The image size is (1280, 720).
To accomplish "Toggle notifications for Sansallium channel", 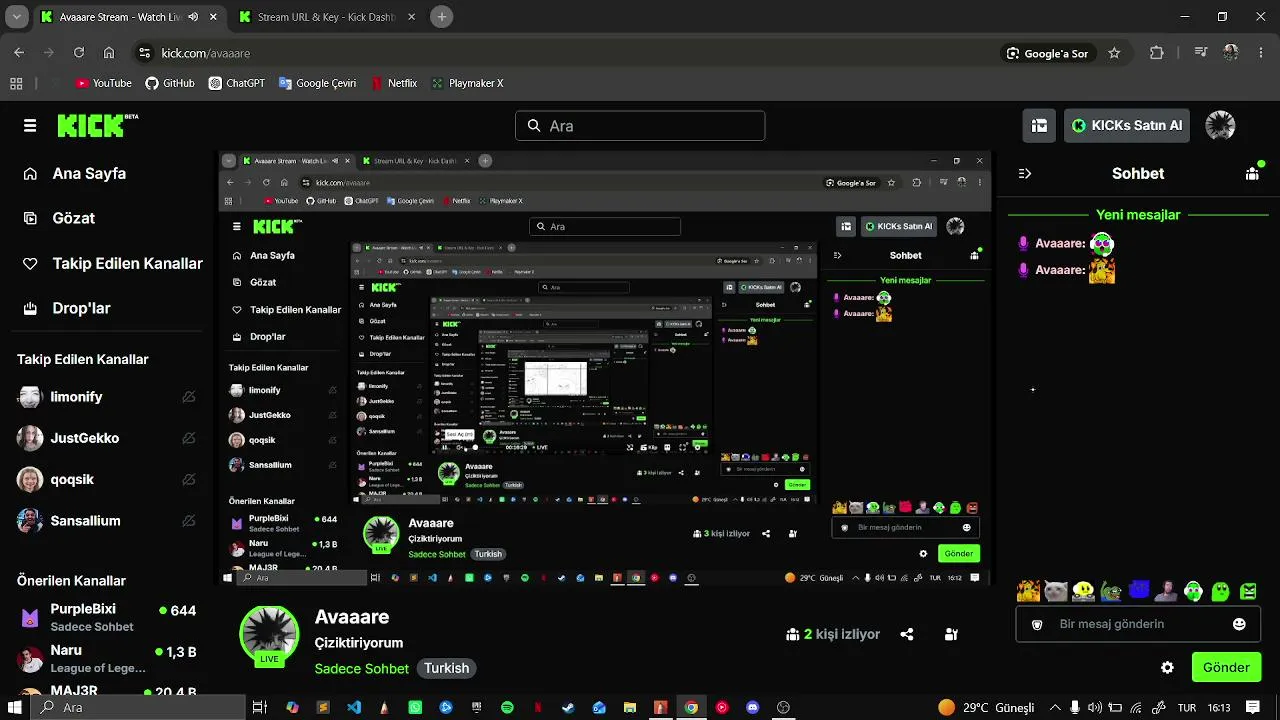I will (x=189, y=521).
